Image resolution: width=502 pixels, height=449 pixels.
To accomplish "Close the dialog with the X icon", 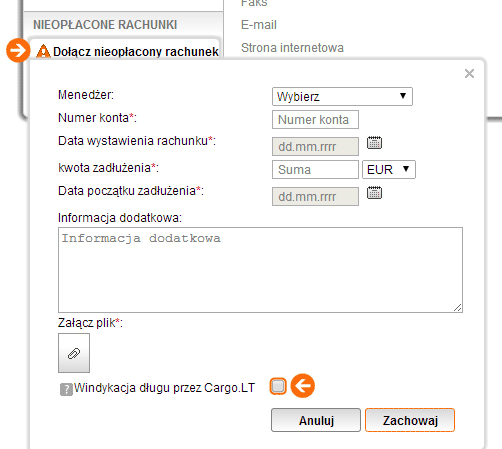I will (x=469, y=74).
